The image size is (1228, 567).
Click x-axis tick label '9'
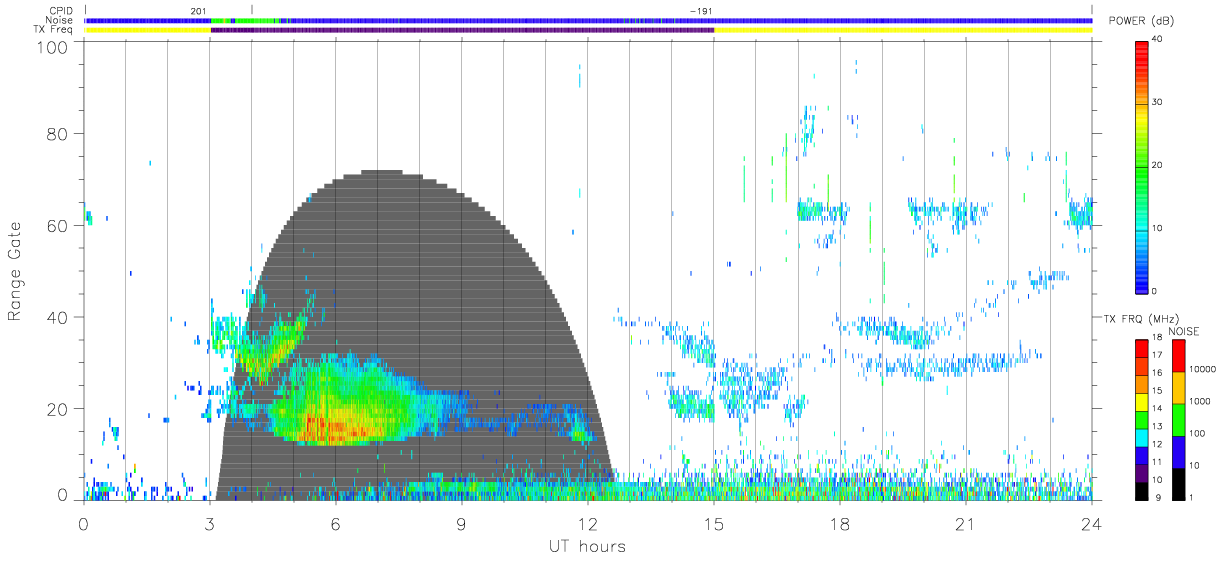461,523
